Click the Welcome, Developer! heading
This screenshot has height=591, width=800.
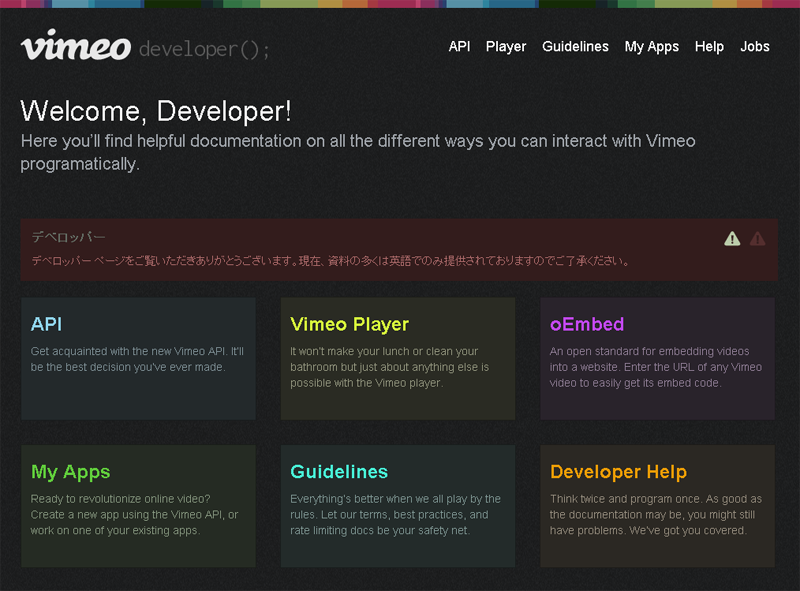tap(156, 111)
